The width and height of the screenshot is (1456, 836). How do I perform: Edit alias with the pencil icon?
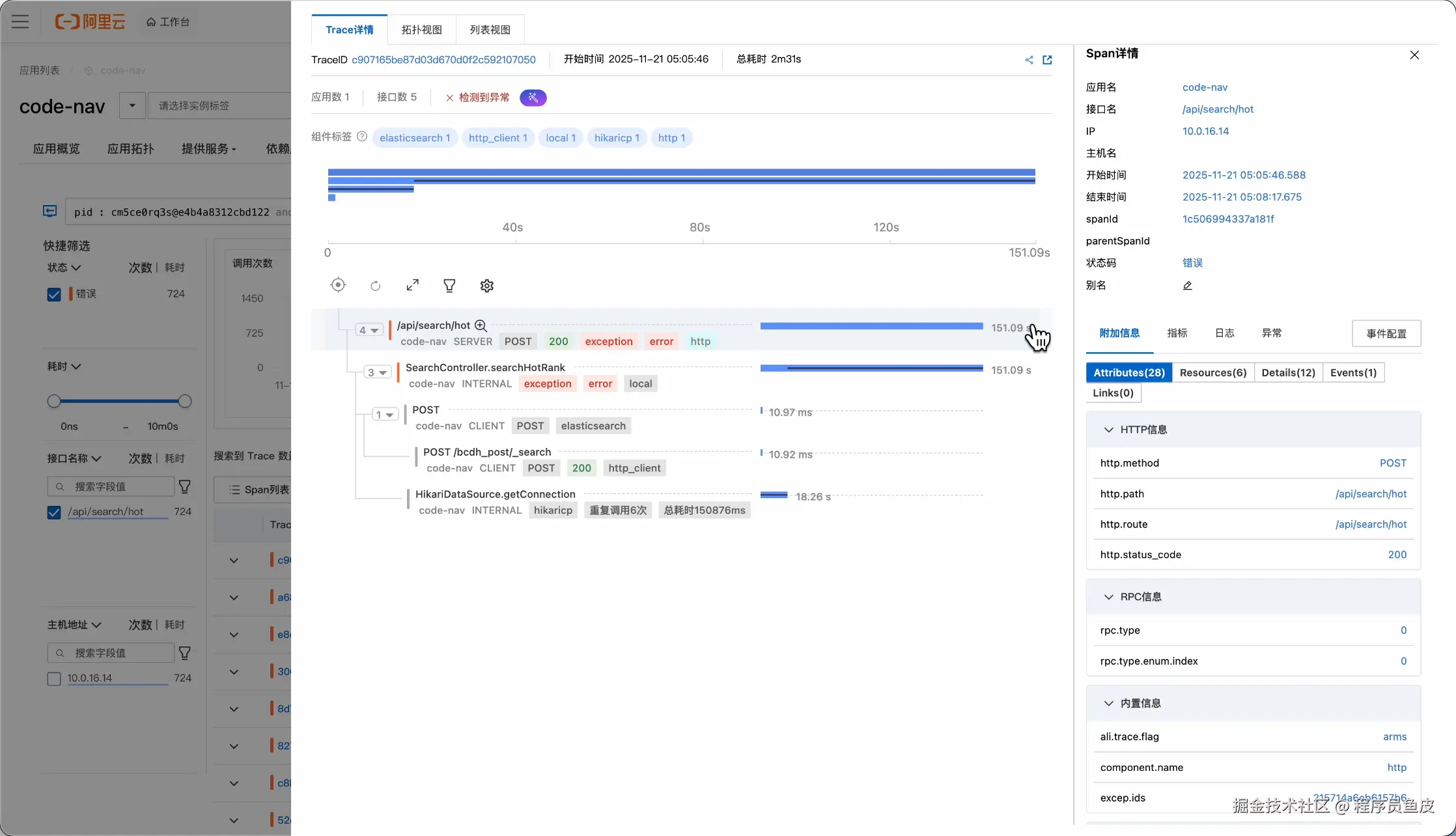tap(1187, 286)
